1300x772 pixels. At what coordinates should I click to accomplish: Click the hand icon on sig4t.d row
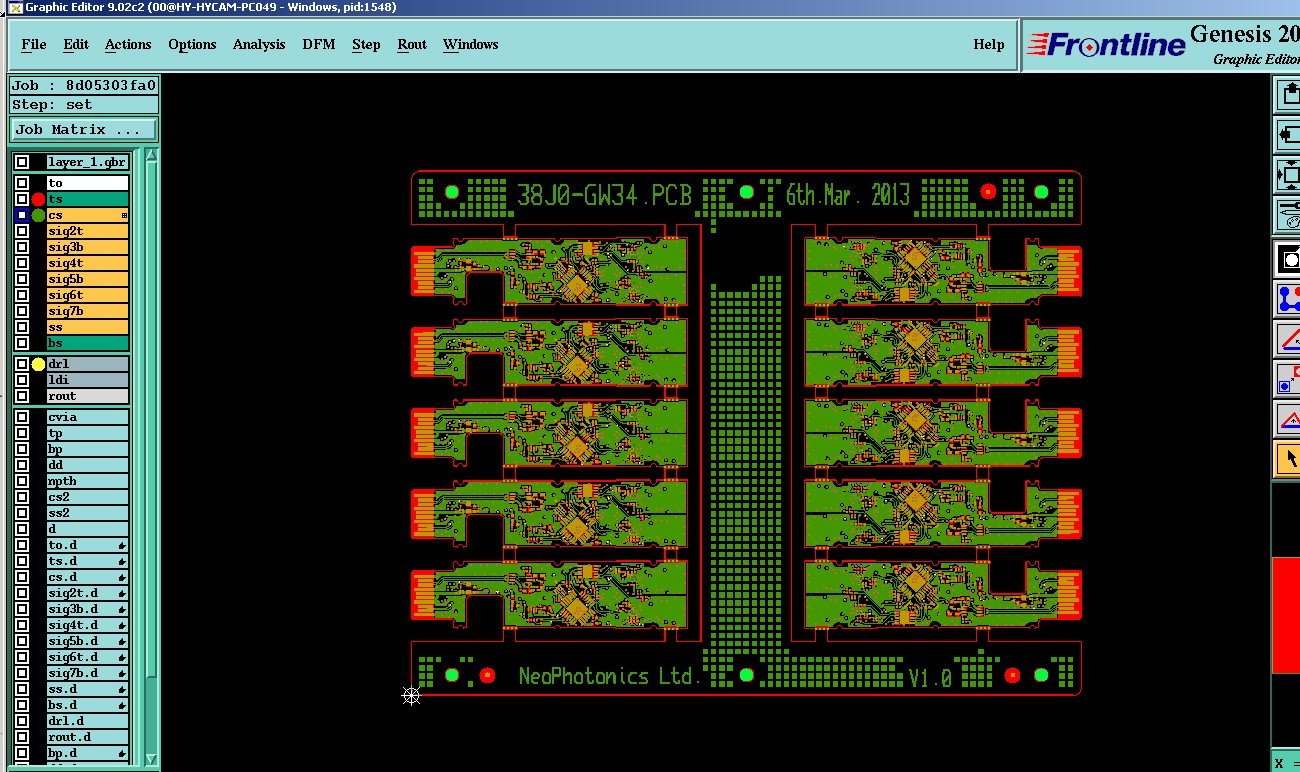(x=122, y=625)
